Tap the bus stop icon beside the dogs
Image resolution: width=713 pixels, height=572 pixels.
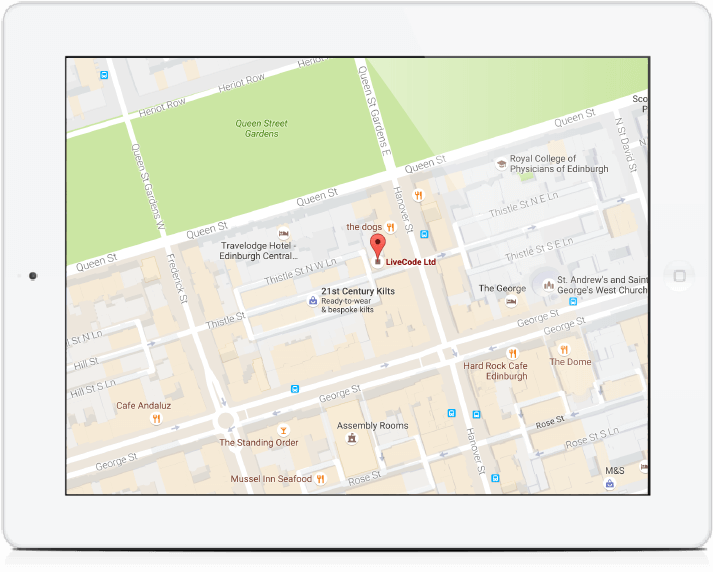pos(424,234)
